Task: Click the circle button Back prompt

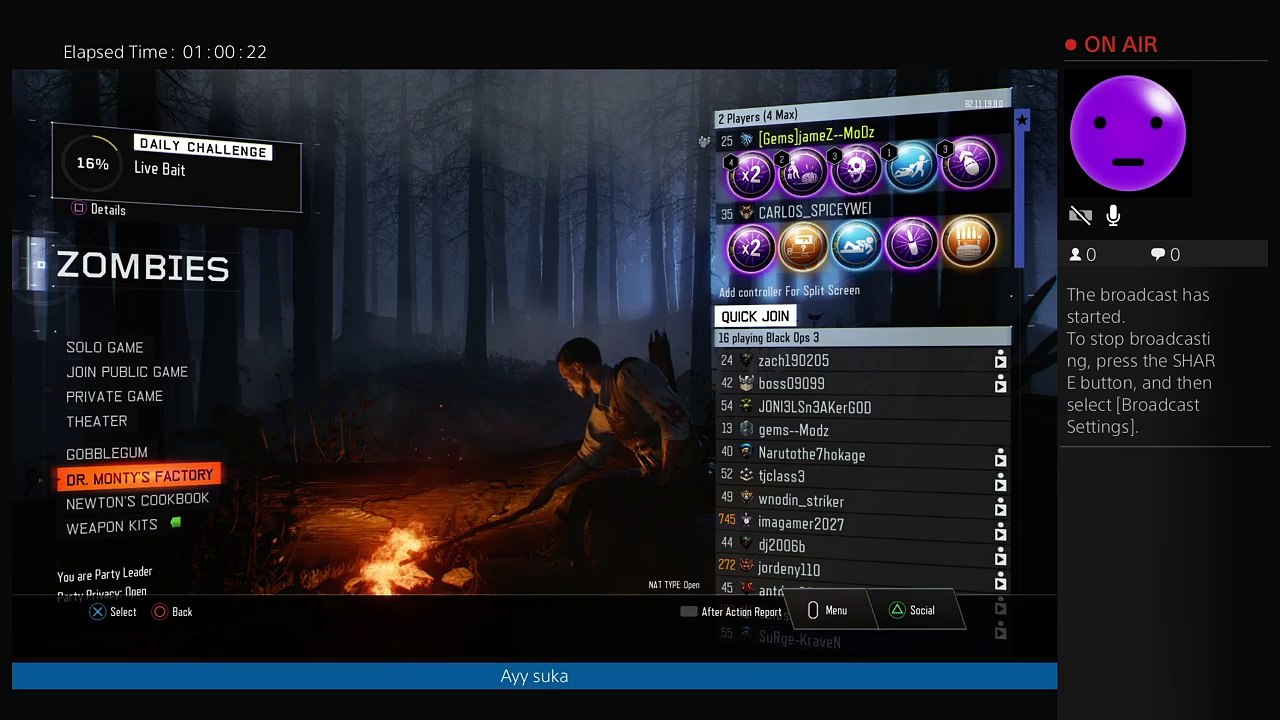Action: click(171, 612)
